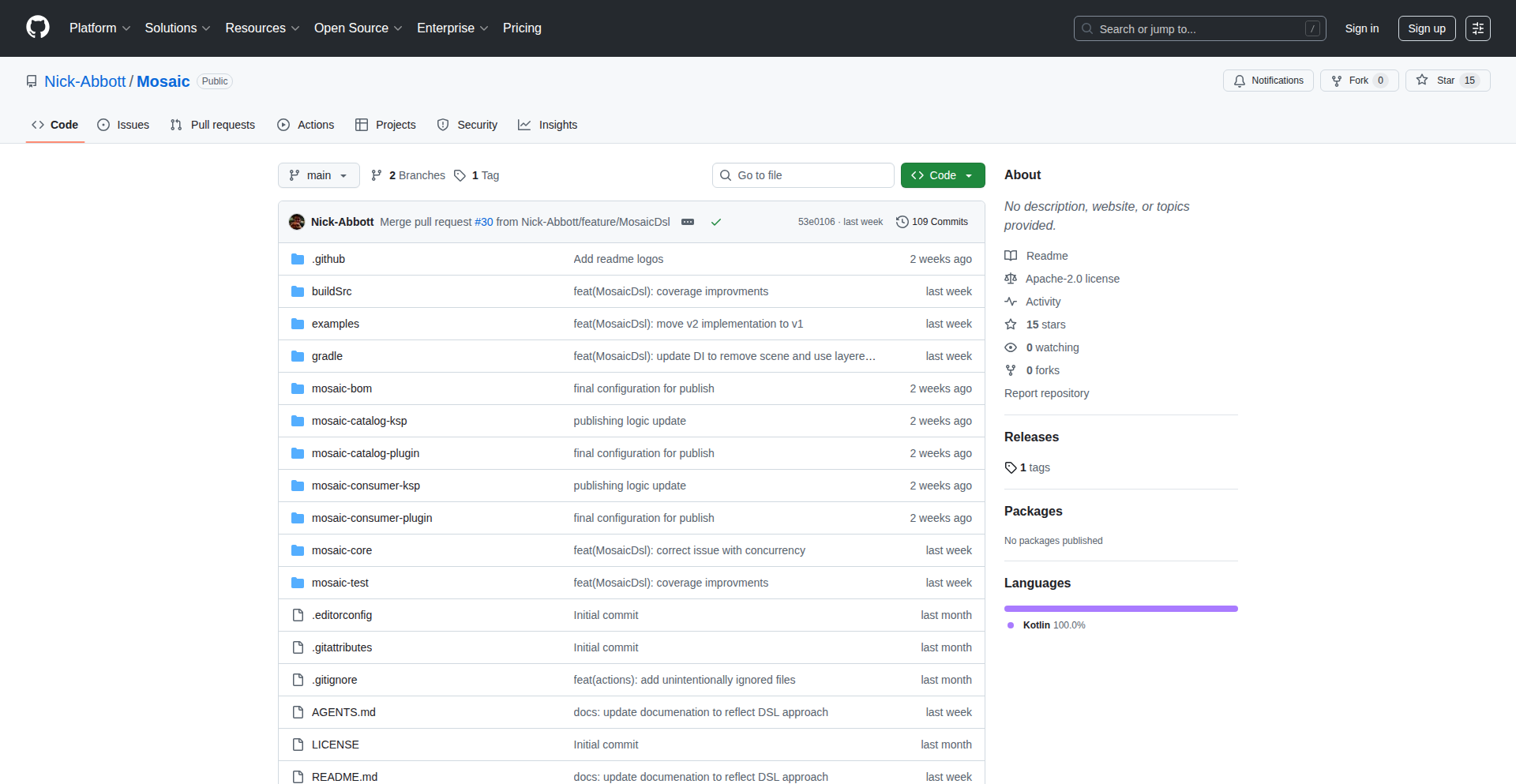Click the AGENTS.md file icon
The width and height of the screenshot is (1516, 784).
[x=298, y=712]
